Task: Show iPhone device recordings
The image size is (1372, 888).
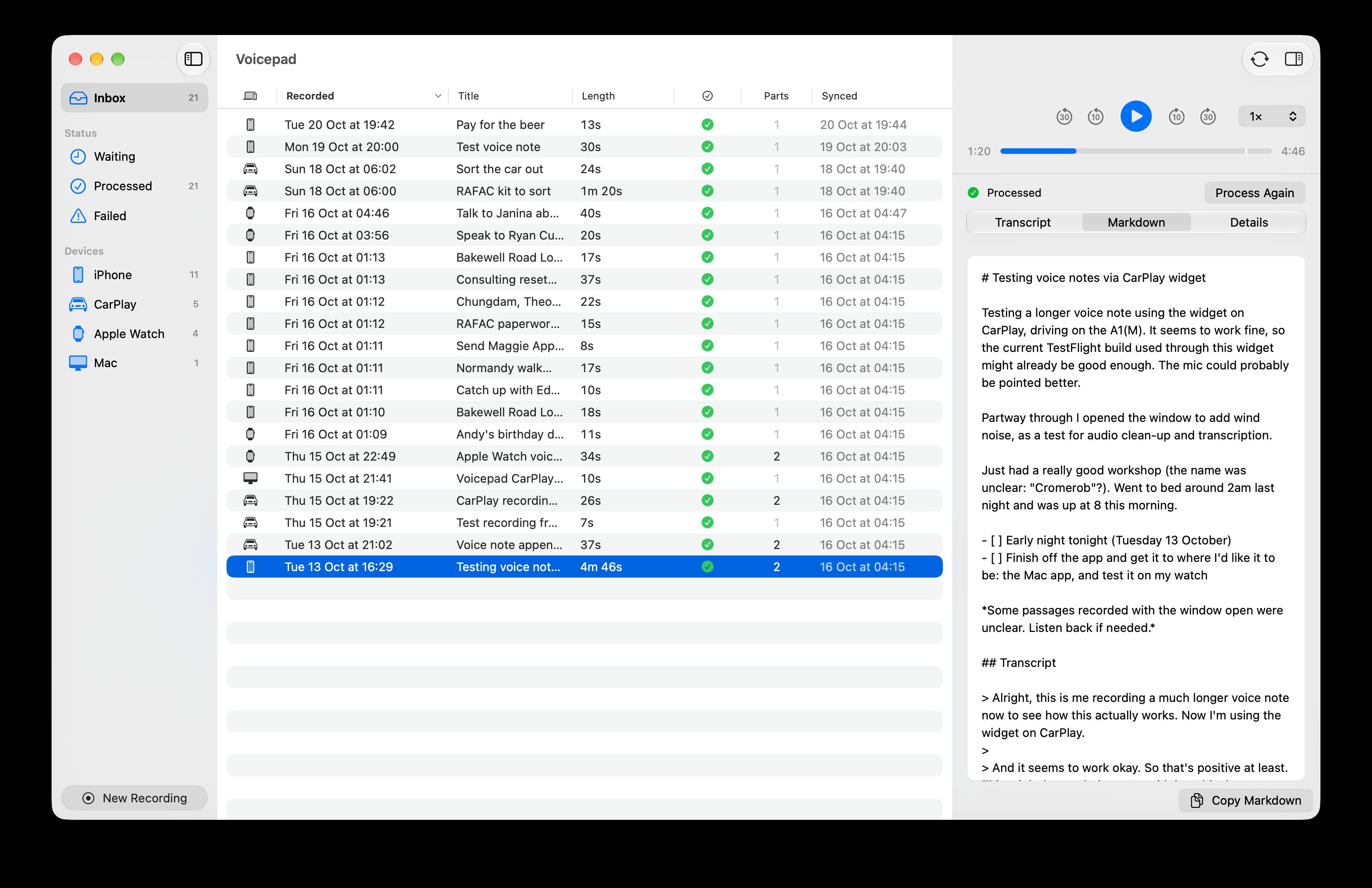Action: coord(134,275)
